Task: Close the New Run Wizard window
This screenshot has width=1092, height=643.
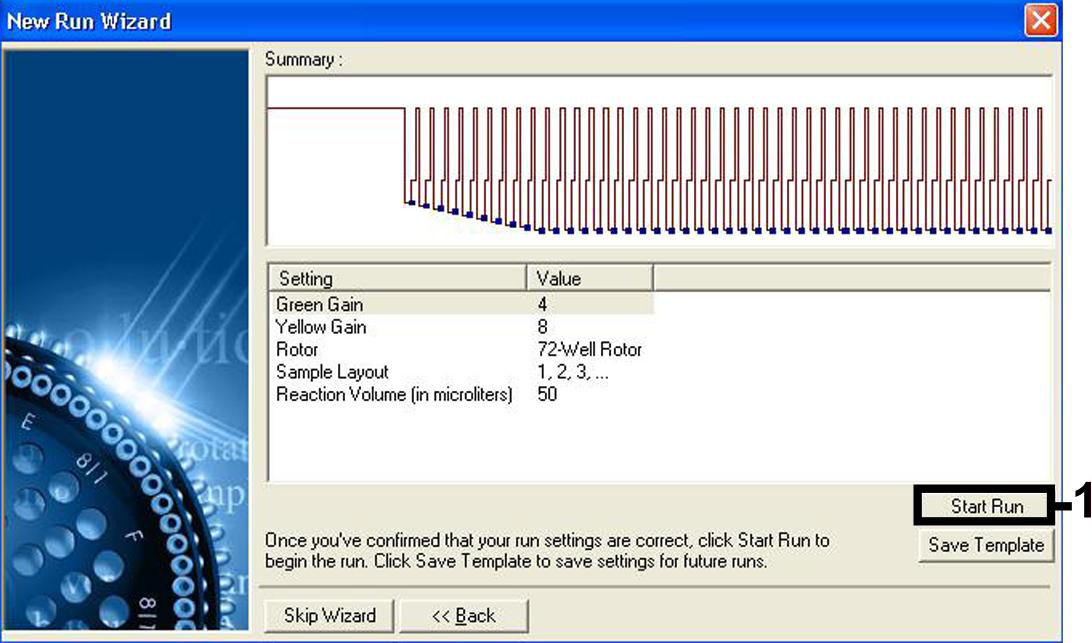Action: [1041, 20]
